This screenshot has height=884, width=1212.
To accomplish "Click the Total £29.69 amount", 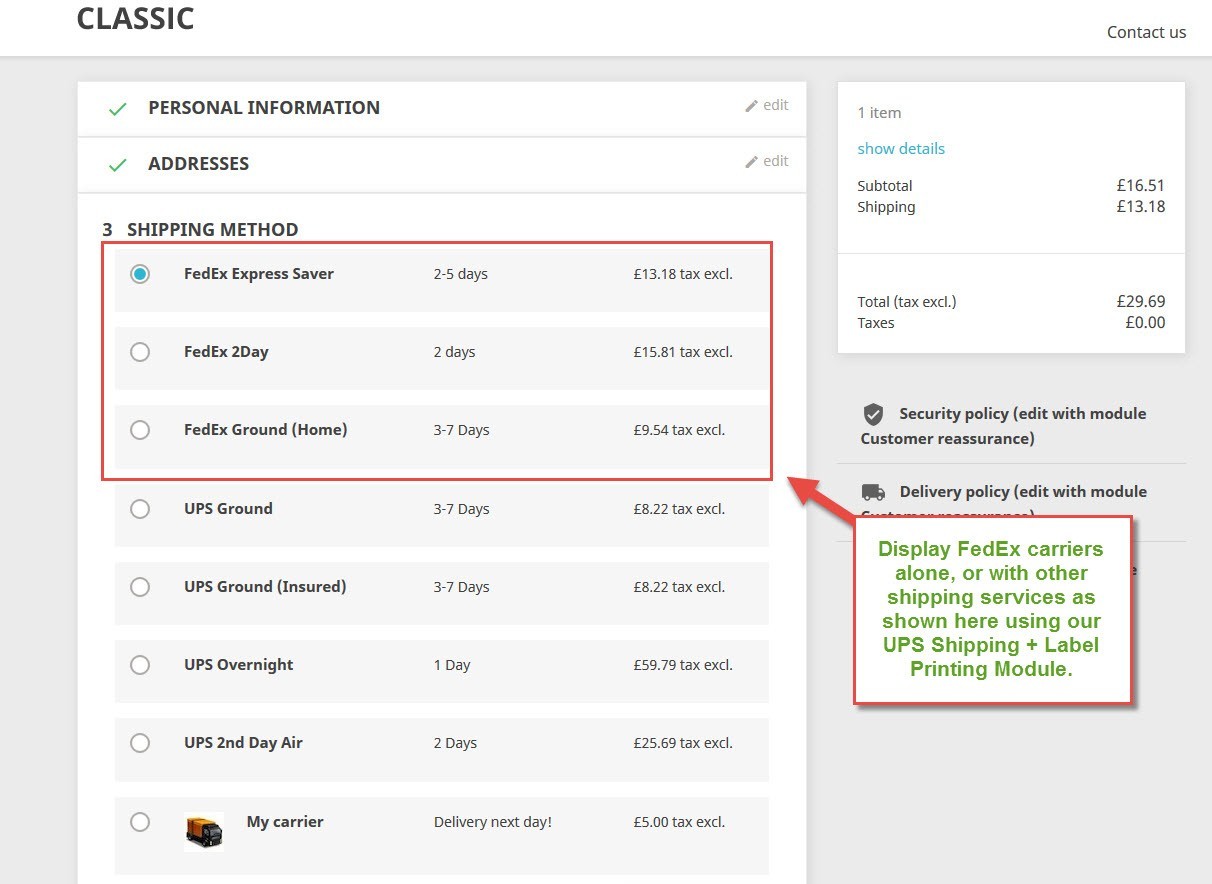I will (1141, 301).
